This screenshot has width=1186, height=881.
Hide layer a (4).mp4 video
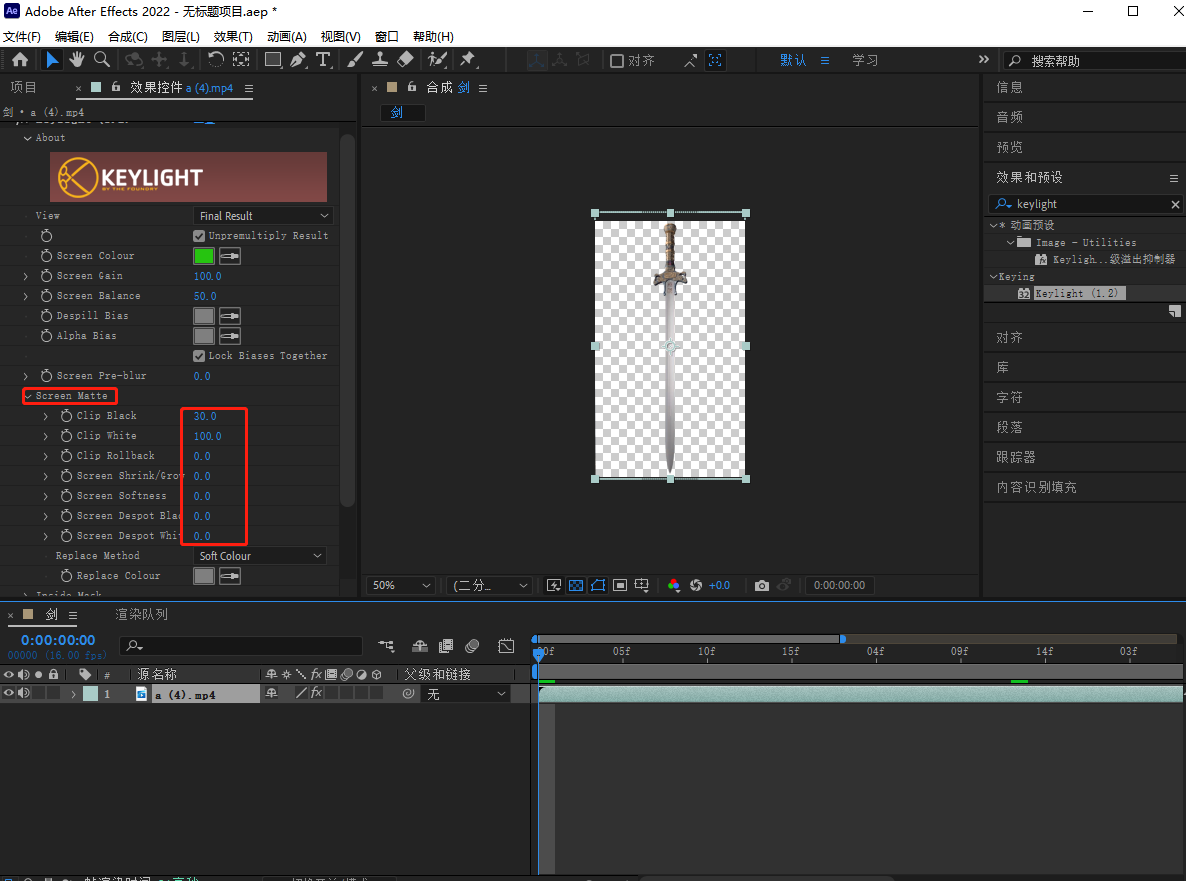[x=9, y=693]
